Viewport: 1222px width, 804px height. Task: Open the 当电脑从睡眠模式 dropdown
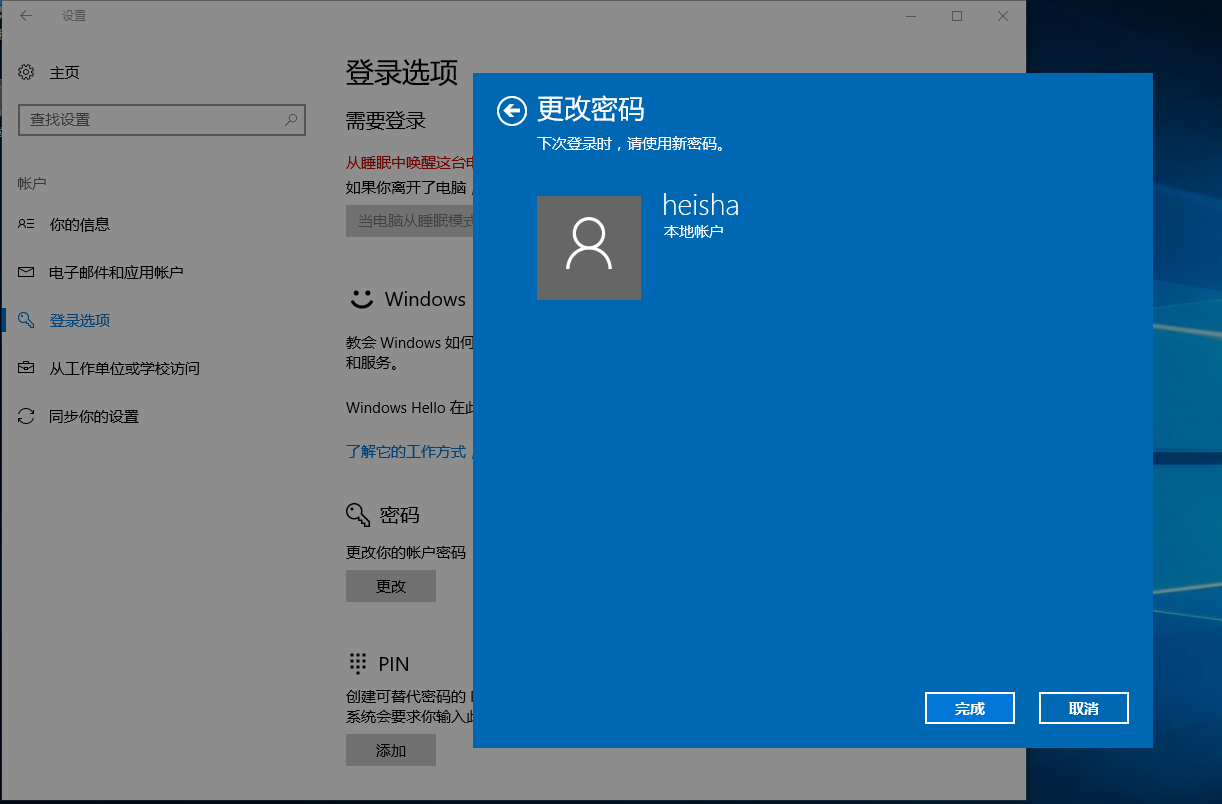(x=410, y=221)
